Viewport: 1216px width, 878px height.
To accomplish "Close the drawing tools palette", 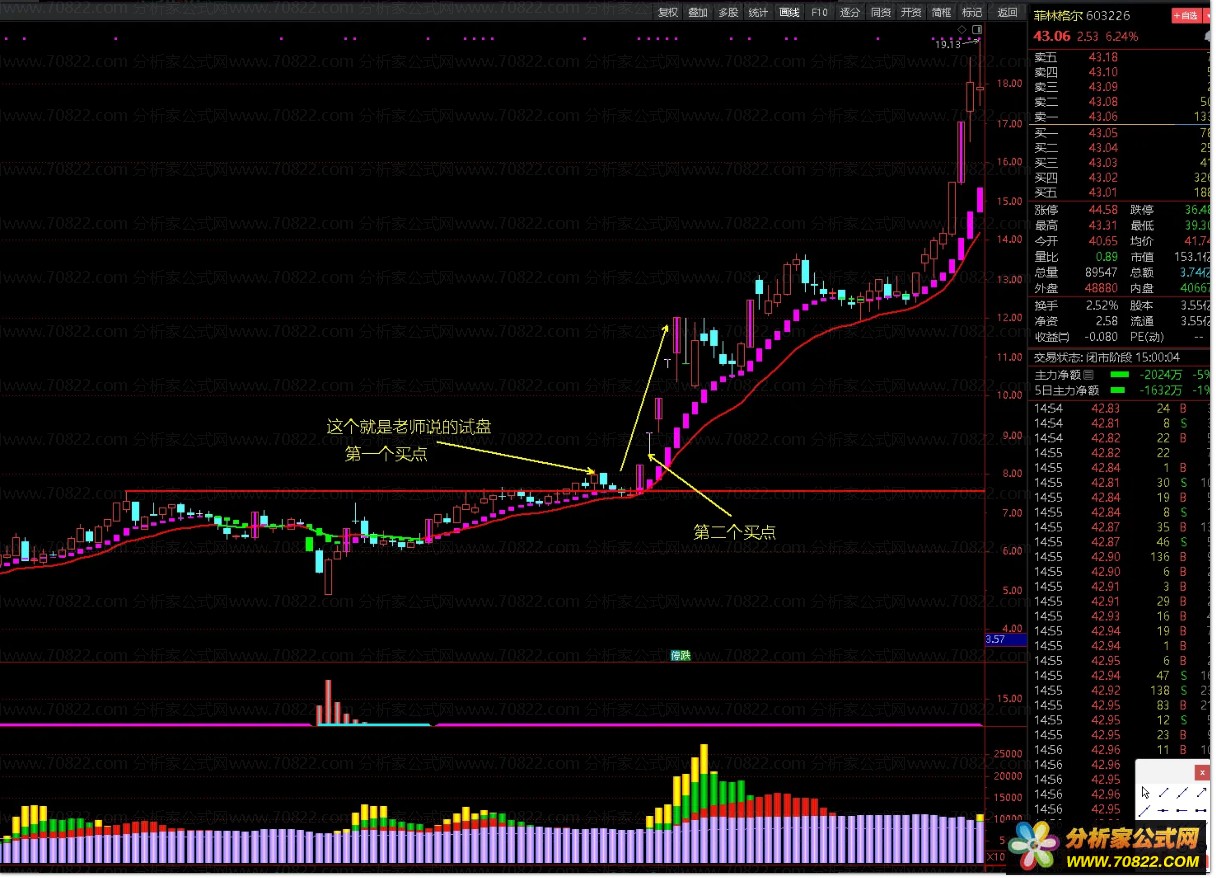I will coord(1201,772).
